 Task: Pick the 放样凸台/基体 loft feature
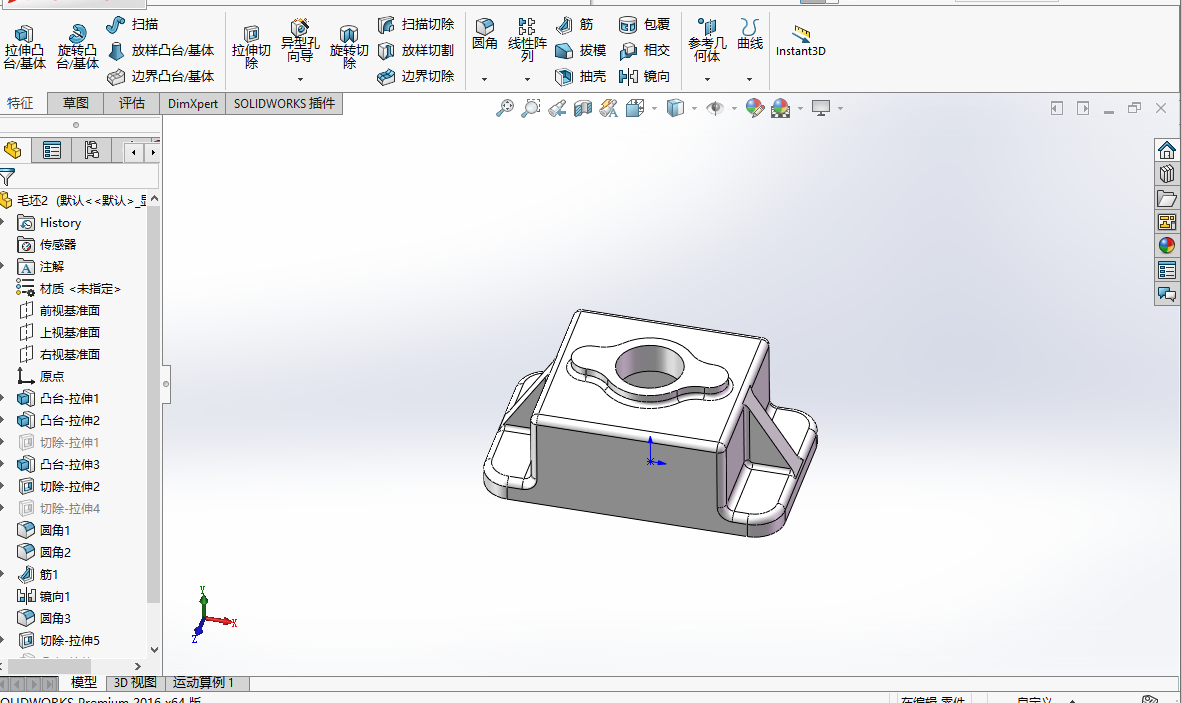coord(161,50)
